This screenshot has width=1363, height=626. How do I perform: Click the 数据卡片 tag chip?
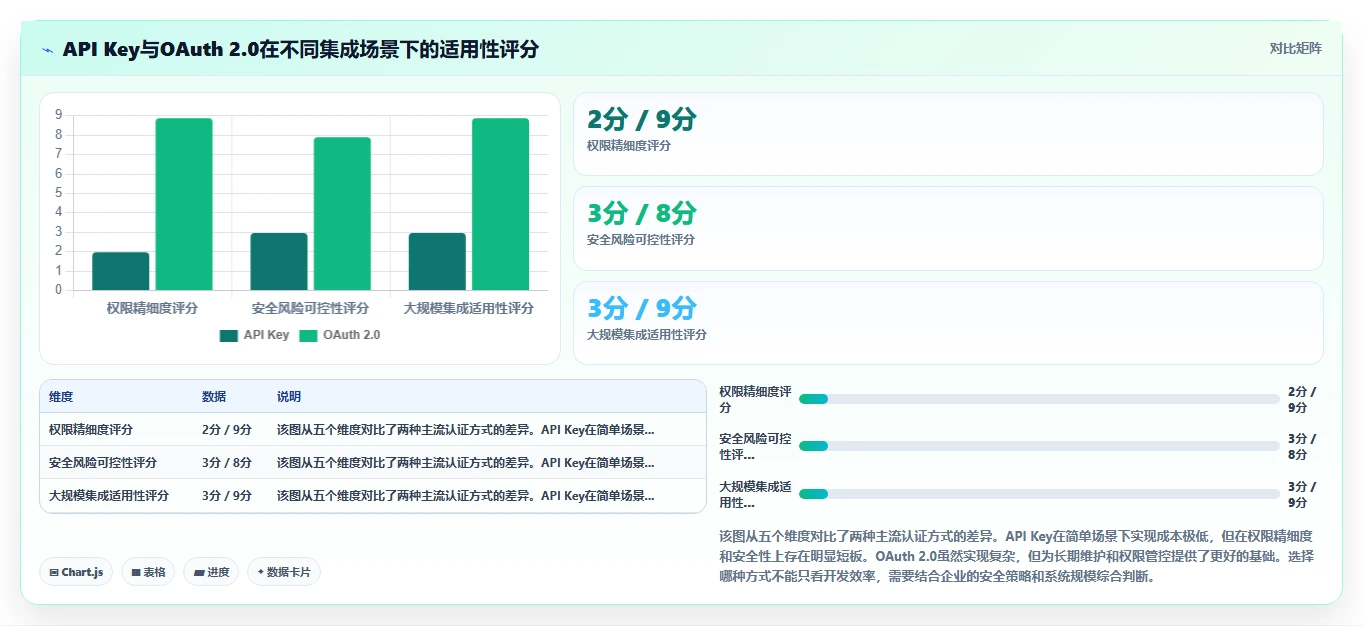tap(284, 572)
